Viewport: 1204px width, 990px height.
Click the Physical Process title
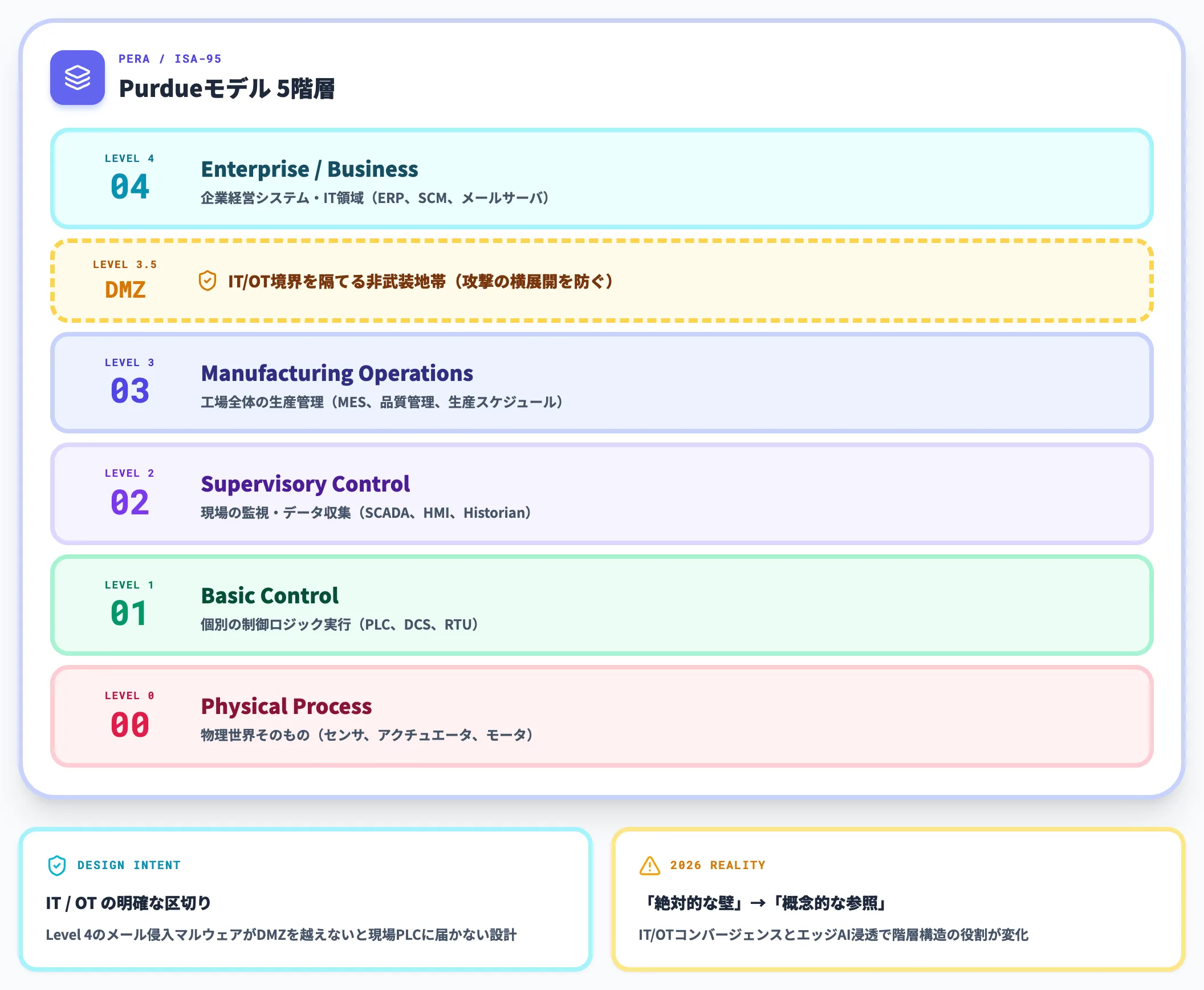[286, 706]
